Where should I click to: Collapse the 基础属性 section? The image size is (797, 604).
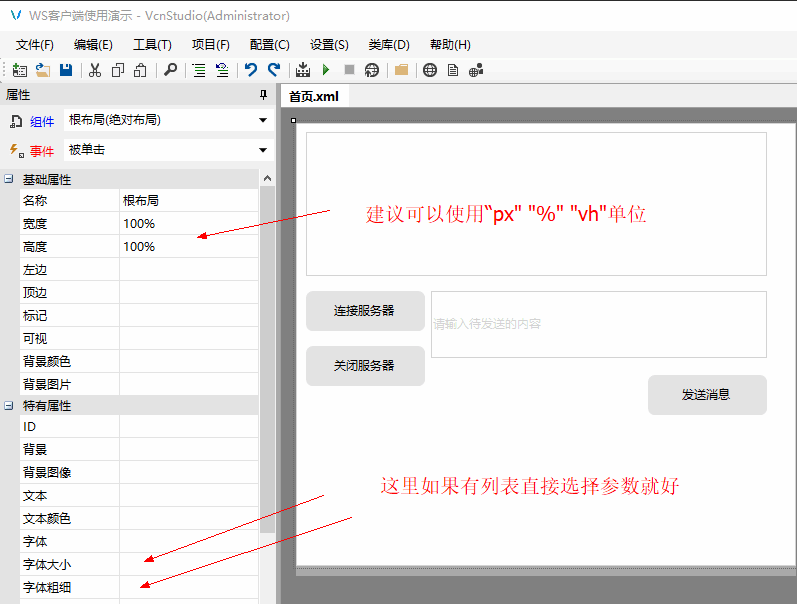9,180
